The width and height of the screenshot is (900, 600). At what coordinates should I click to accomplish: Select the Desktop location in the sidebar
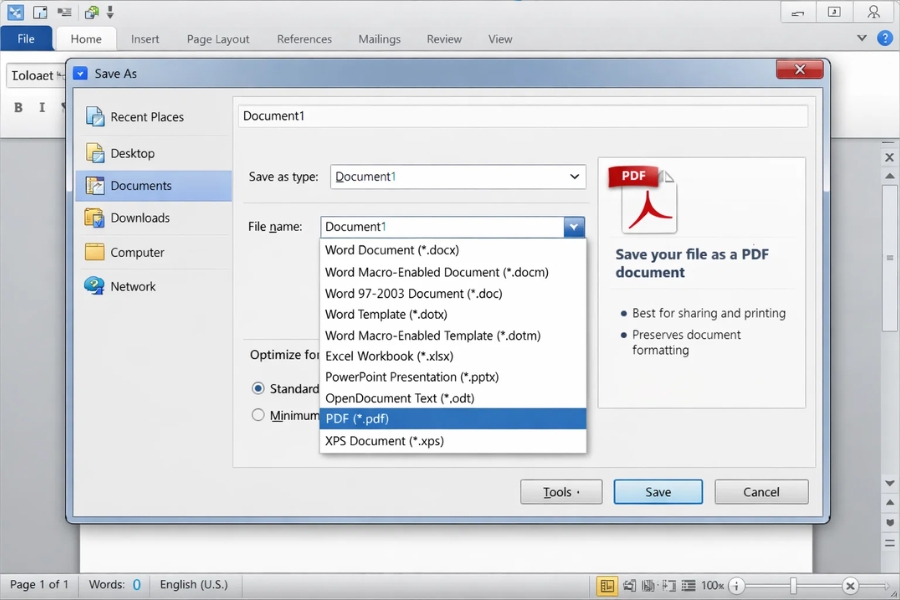pos(133,153)
